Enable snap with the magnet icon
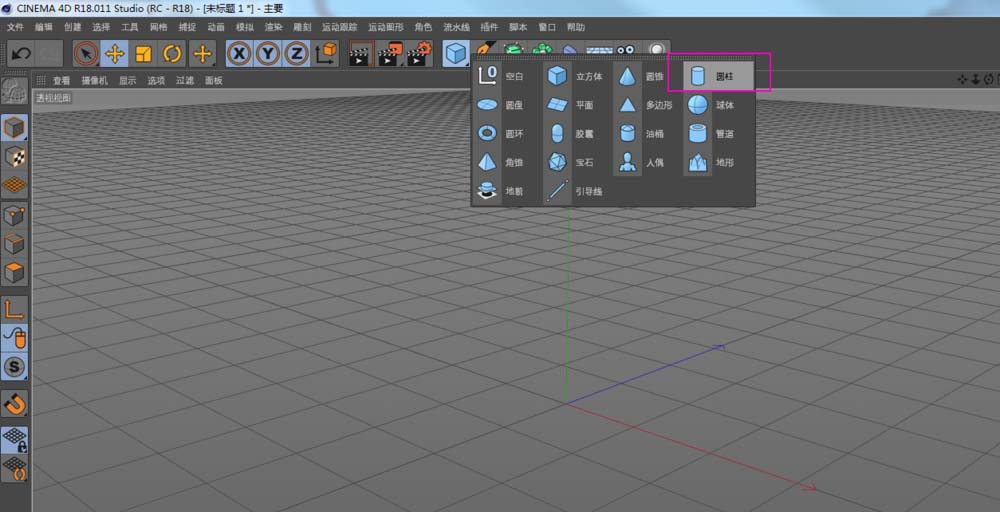1000x512 pixels. tap(15, 403)
